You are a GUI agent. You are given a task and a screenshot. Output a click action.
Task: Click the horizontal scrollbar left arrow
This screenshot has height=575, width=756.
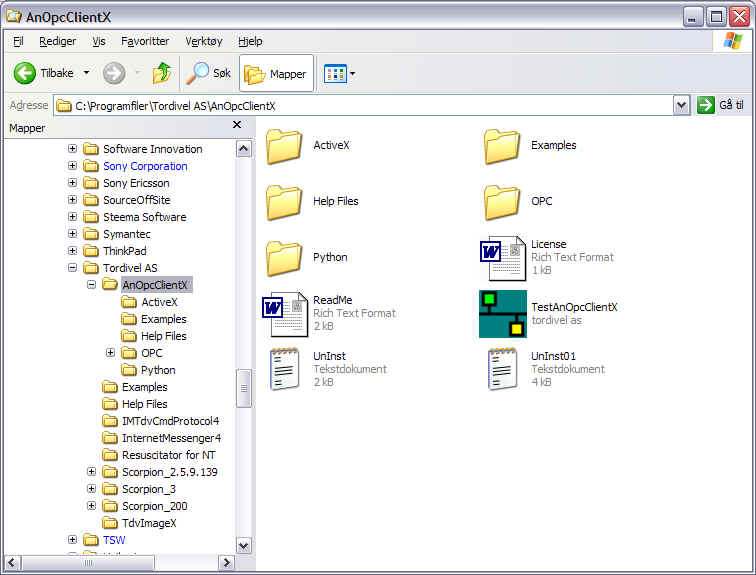(x=13, y=562)
